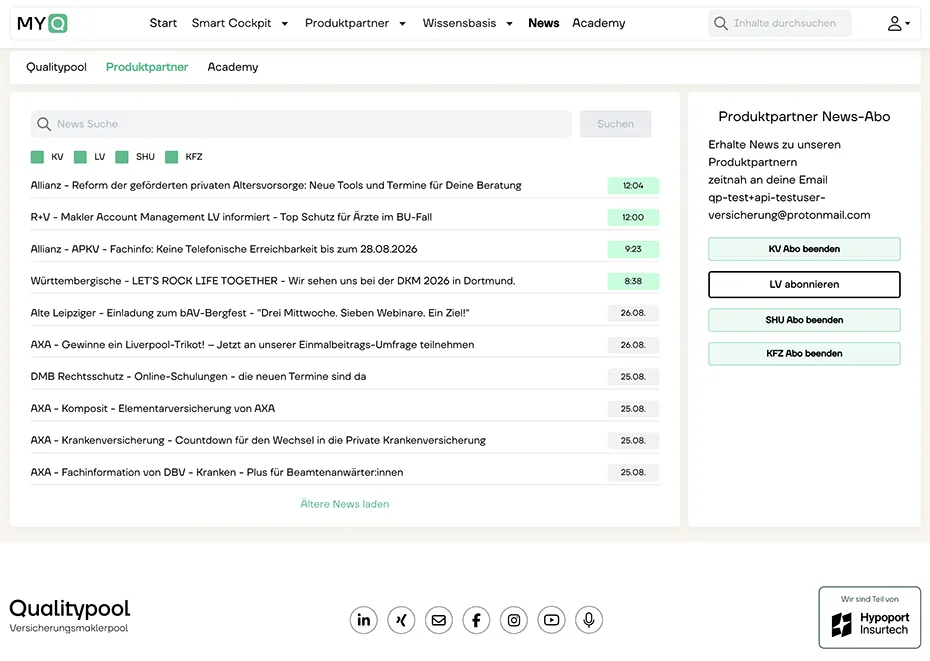
Task: Focus the News Suche input field
Action: click(x=301, y=124)
